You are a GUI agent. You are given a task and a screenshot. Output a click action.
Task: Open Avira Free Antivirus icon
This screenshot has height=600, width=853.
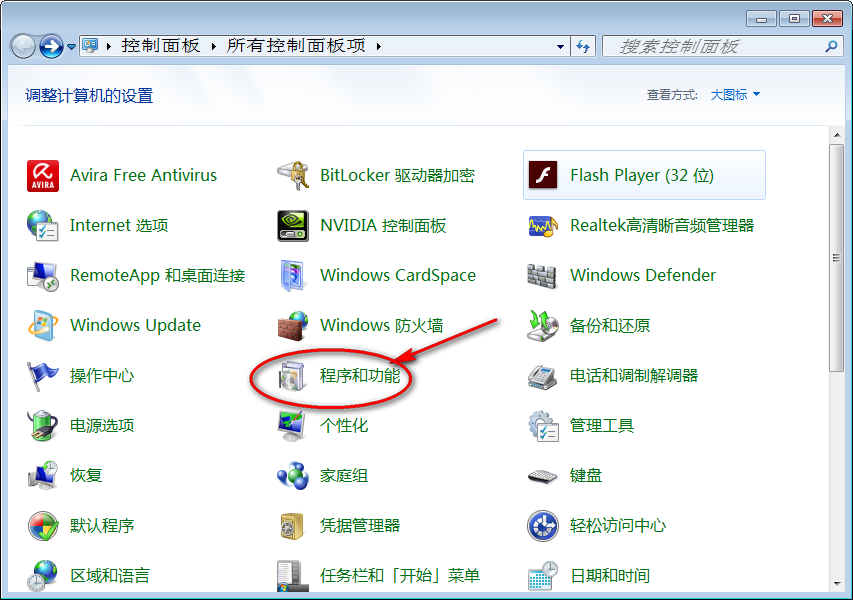tap(43, 176)
